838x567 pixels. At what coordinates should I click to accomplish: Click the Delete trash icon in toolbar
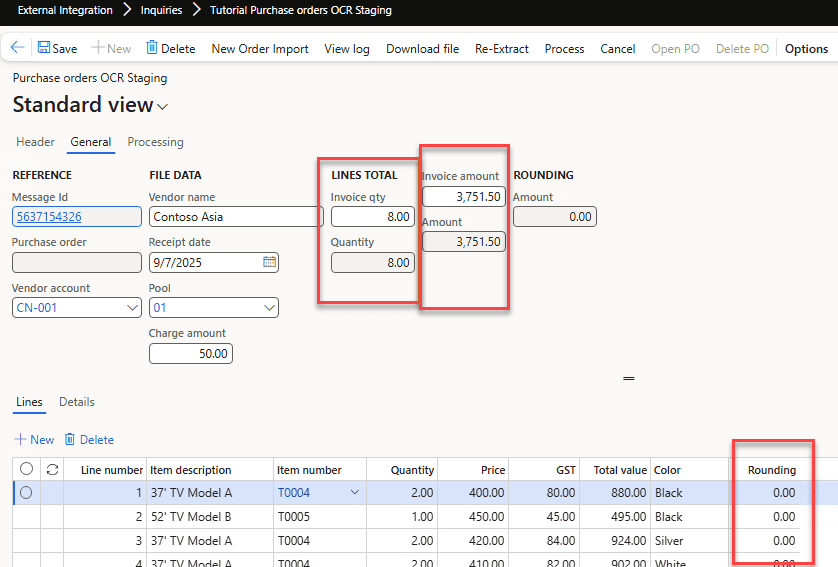click(152, 48)
